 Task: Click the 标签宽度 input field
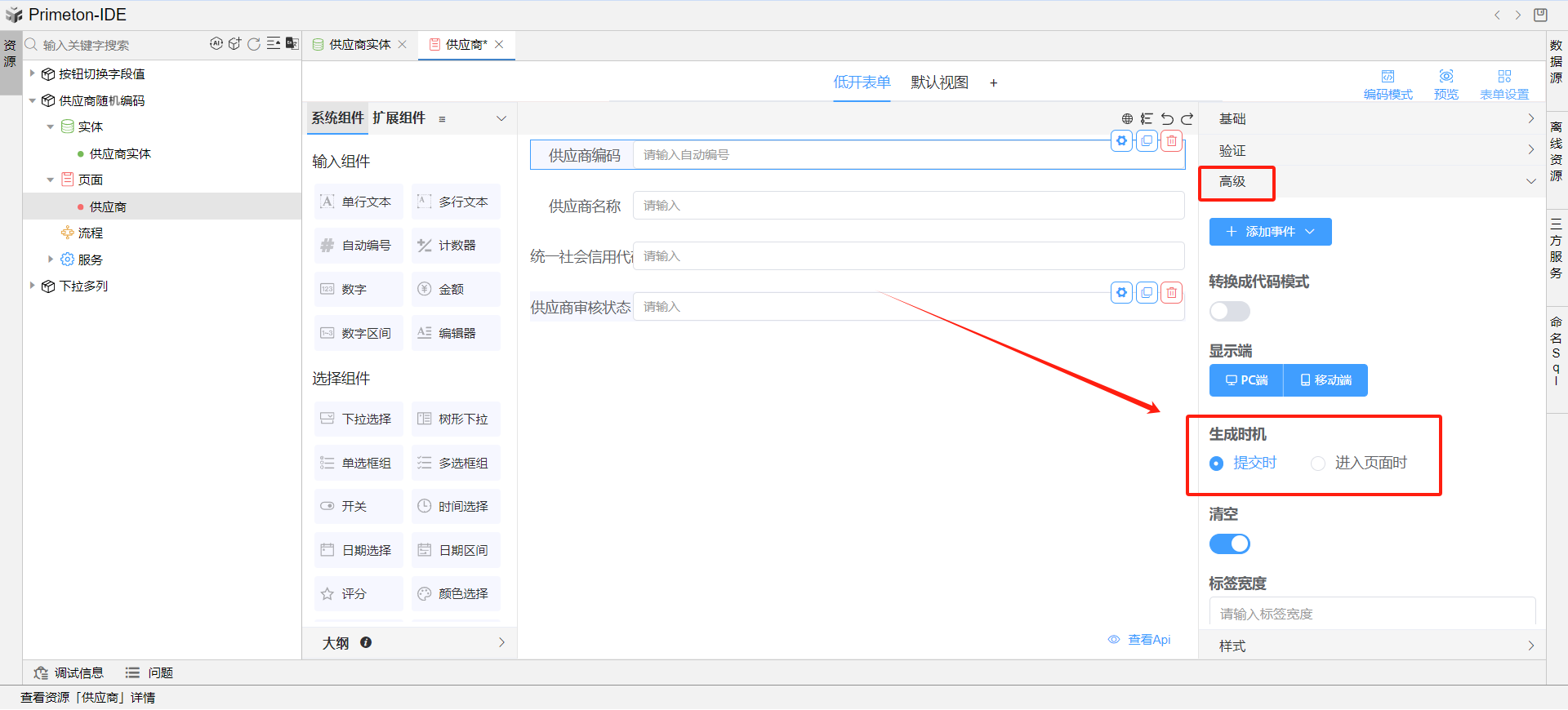click(x=1372, y=614)
